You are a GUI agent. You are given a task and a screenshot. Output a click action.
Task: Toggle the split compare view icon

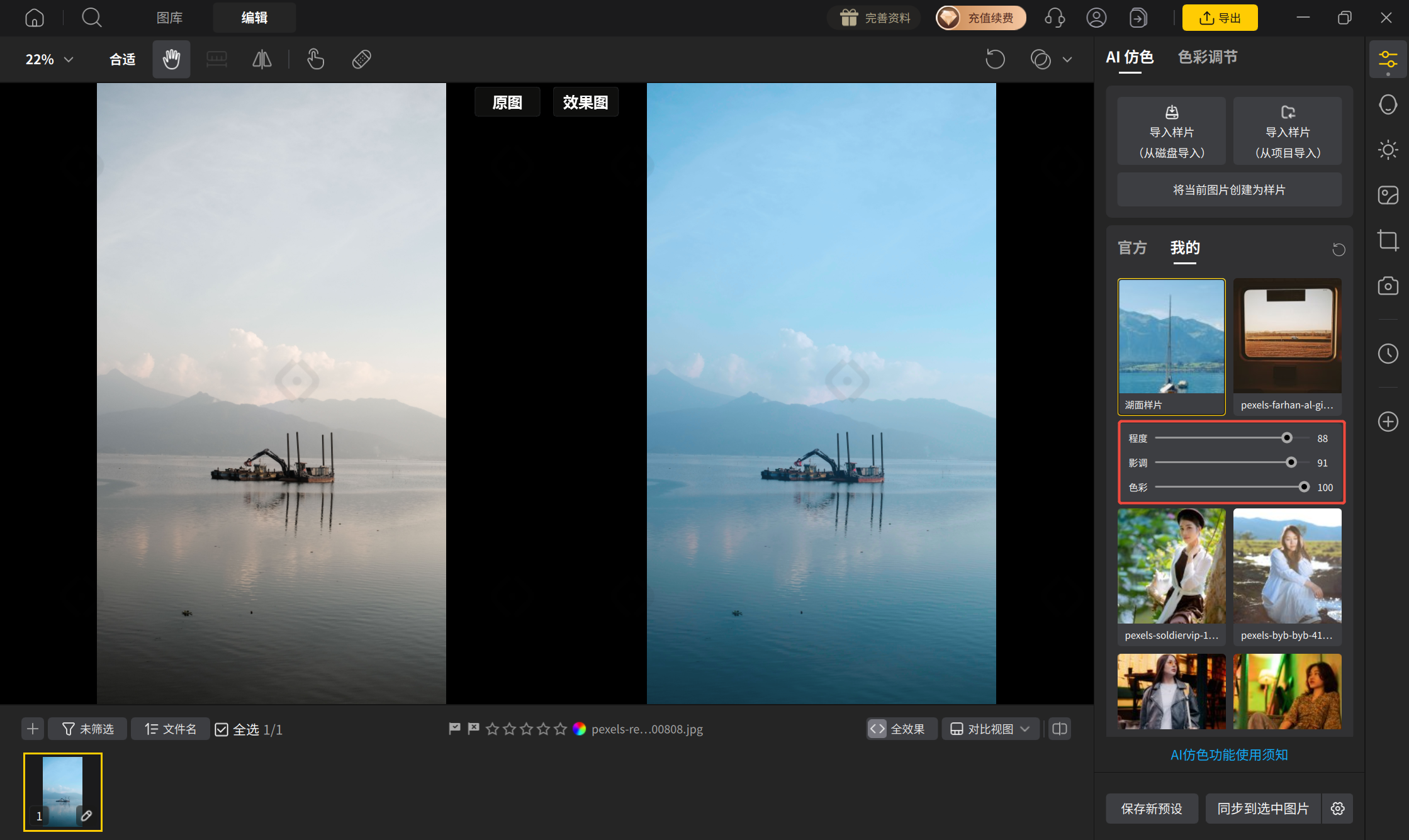(1060, 729)
